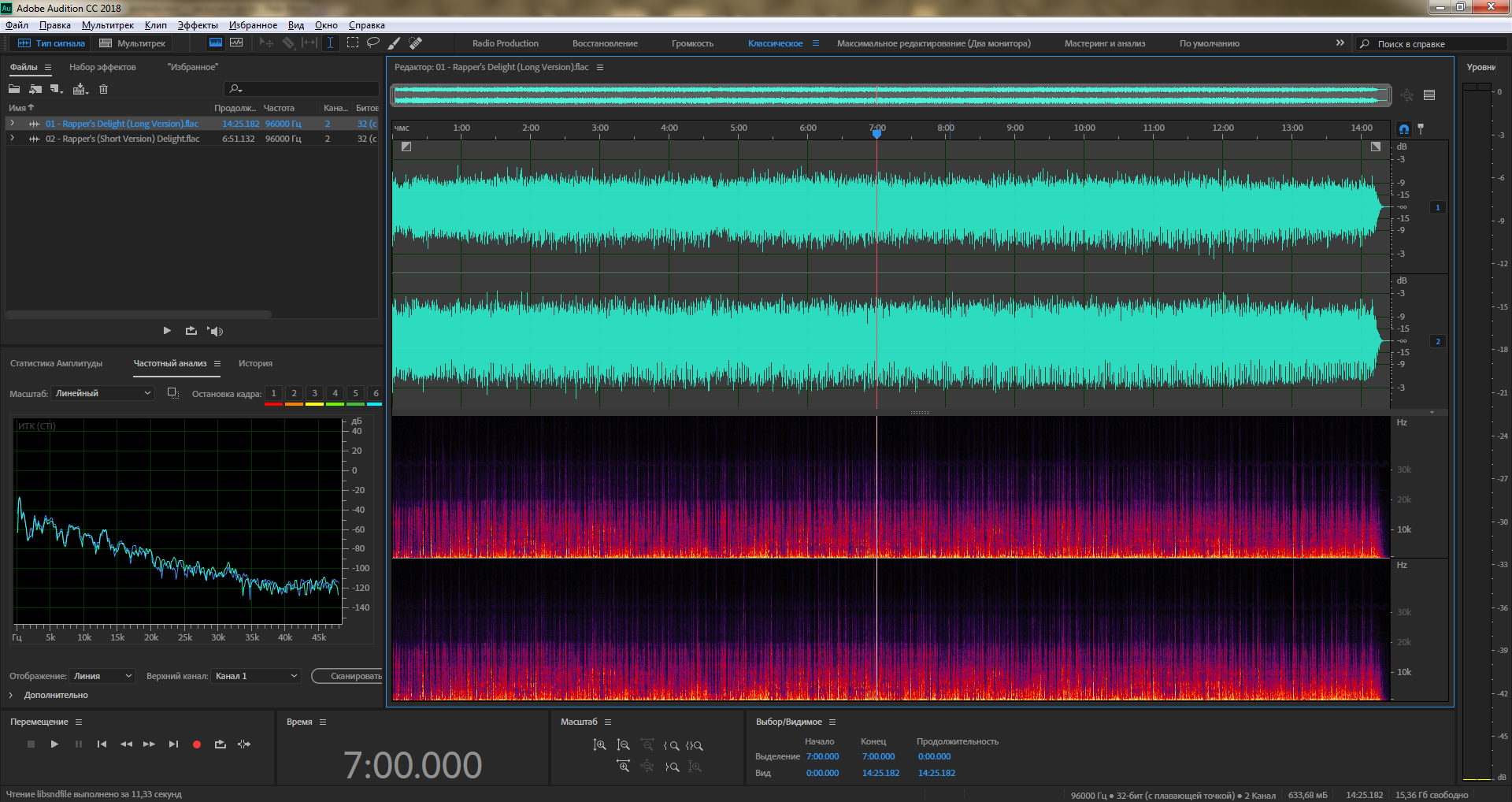Open the 'Мультитрек' menu in menu bar
Screen dimensions: 1512x802
pos(108,25)
